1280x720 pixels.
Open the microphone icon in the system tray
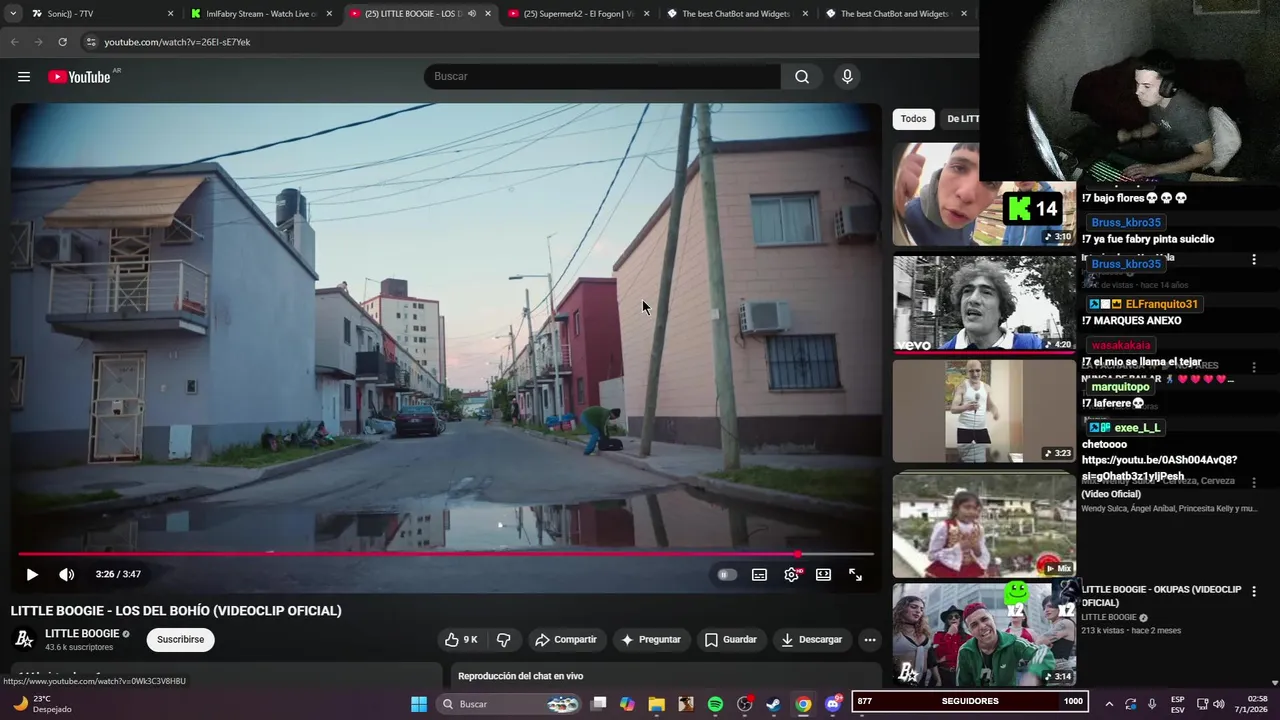(1152, 704)
